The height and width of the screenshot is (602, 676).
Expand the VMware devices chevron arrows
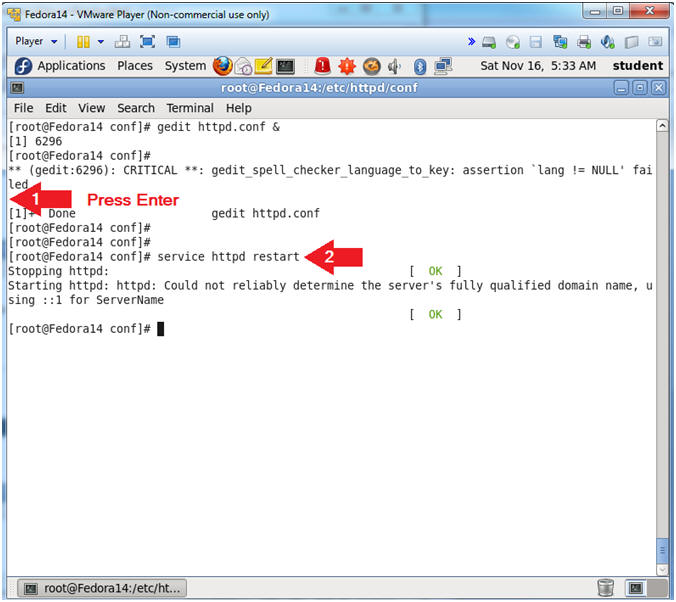[x=471, y=42]
